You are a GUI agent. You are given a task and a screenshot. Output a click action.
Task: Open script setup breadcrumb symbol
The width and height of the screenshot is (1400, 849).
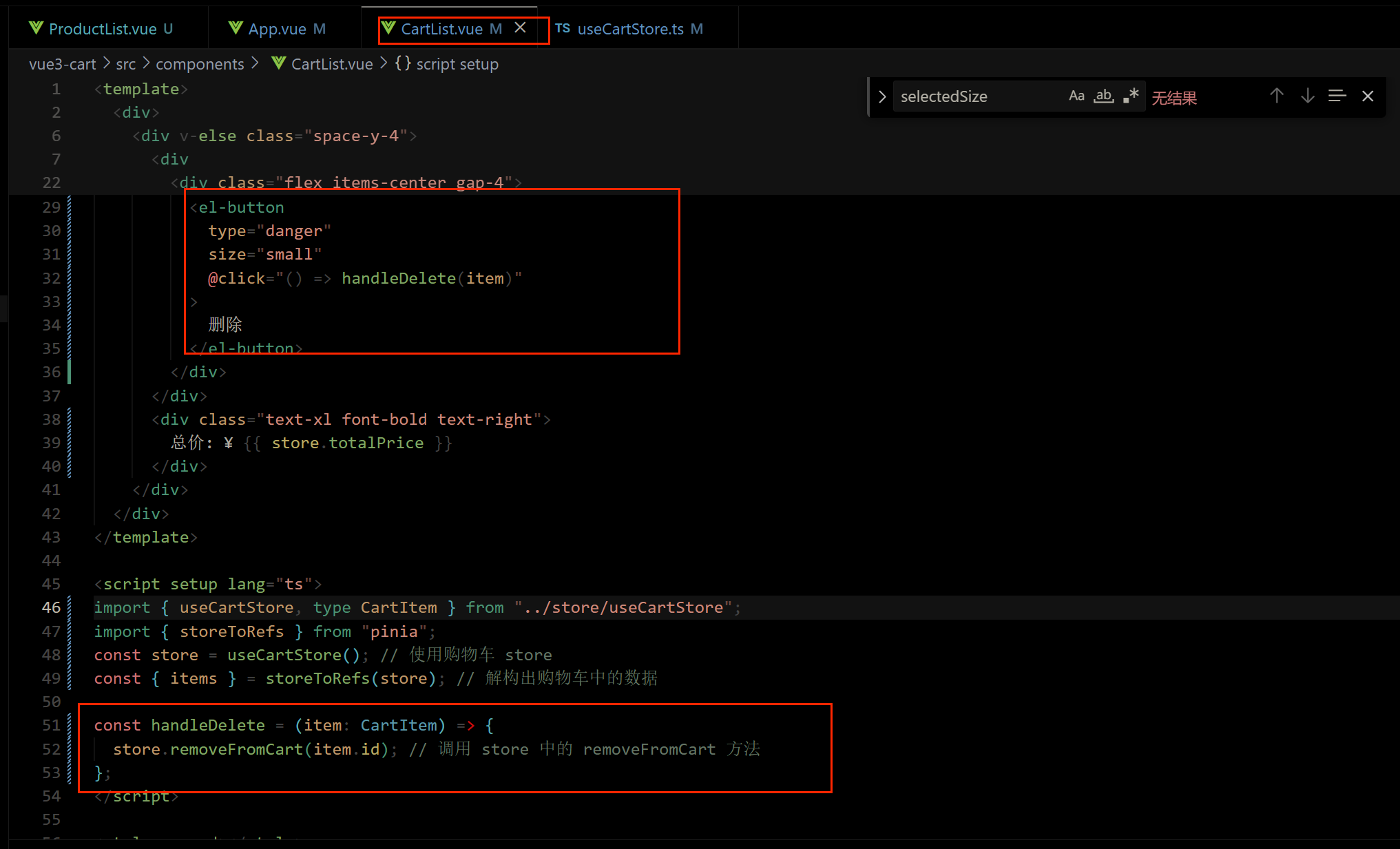coord(457,64)
